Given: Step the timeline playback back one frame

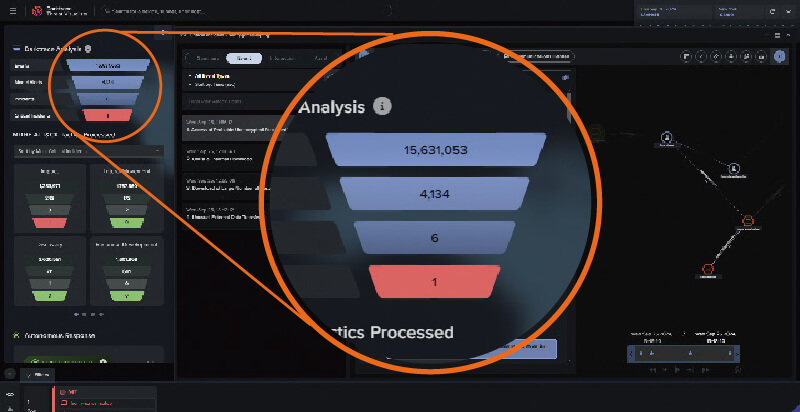Looking at the screenshot, I should 665,370.
